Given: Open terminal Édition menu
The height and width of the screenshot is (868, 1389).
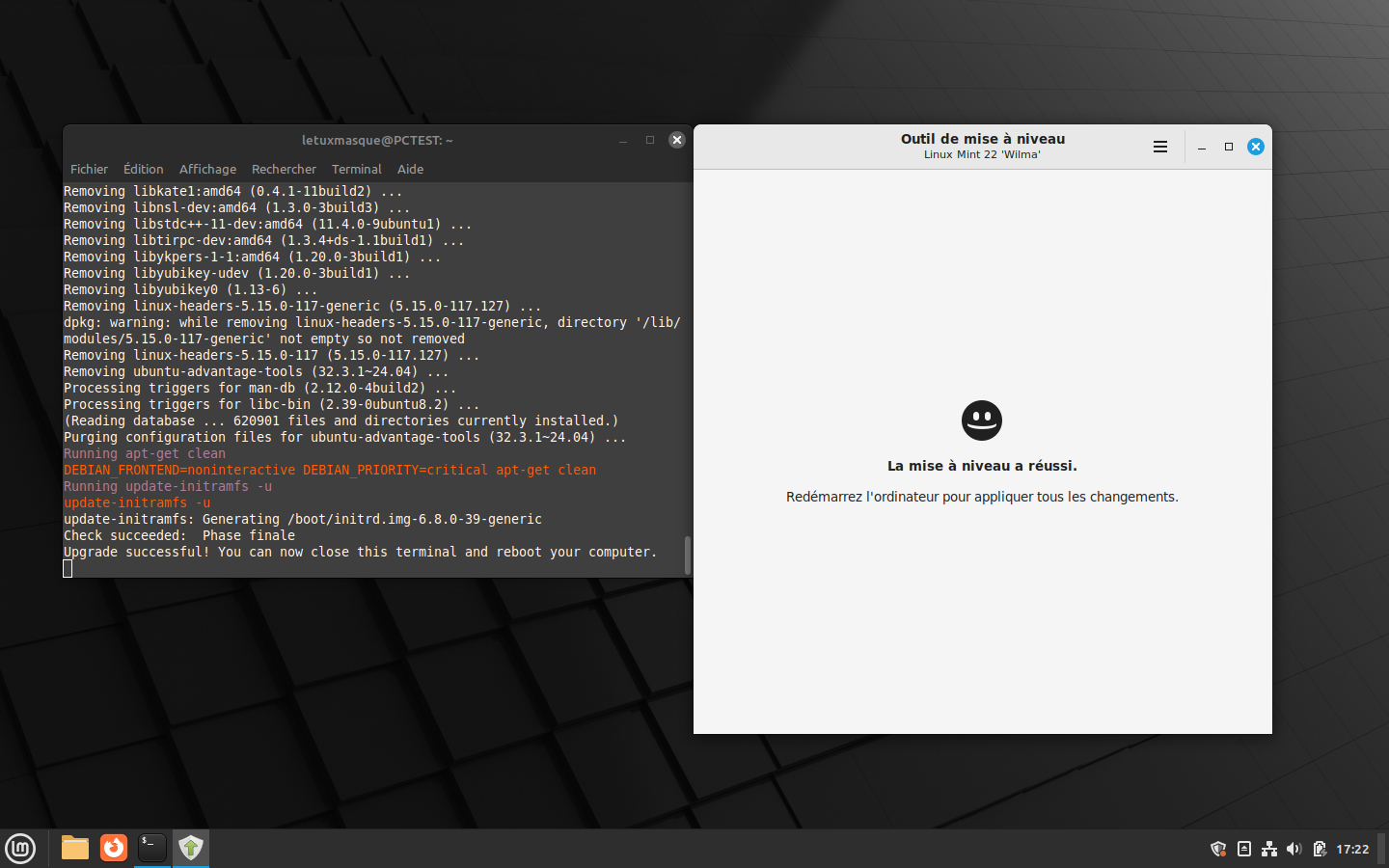Looking at the screenshot, I should (143, 169).
